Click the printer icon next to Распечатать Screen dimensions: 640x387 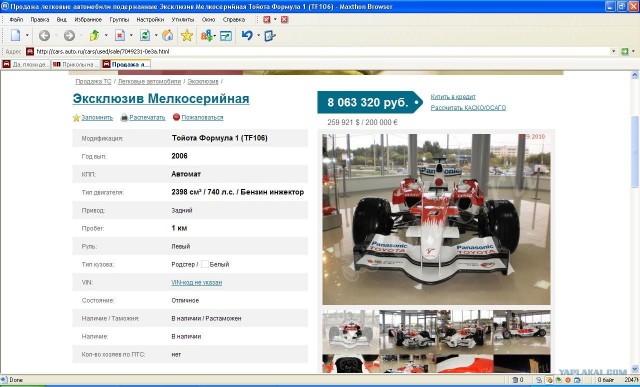(x=124, y=118)
